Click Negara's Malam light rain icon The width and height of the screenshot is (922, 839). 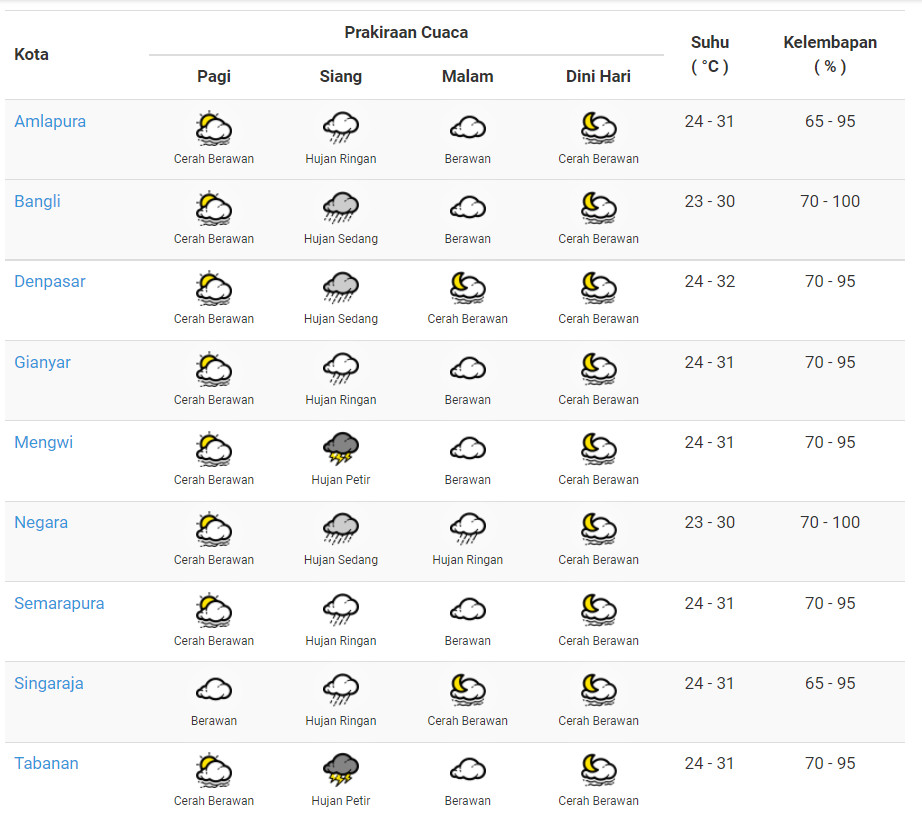467,529
